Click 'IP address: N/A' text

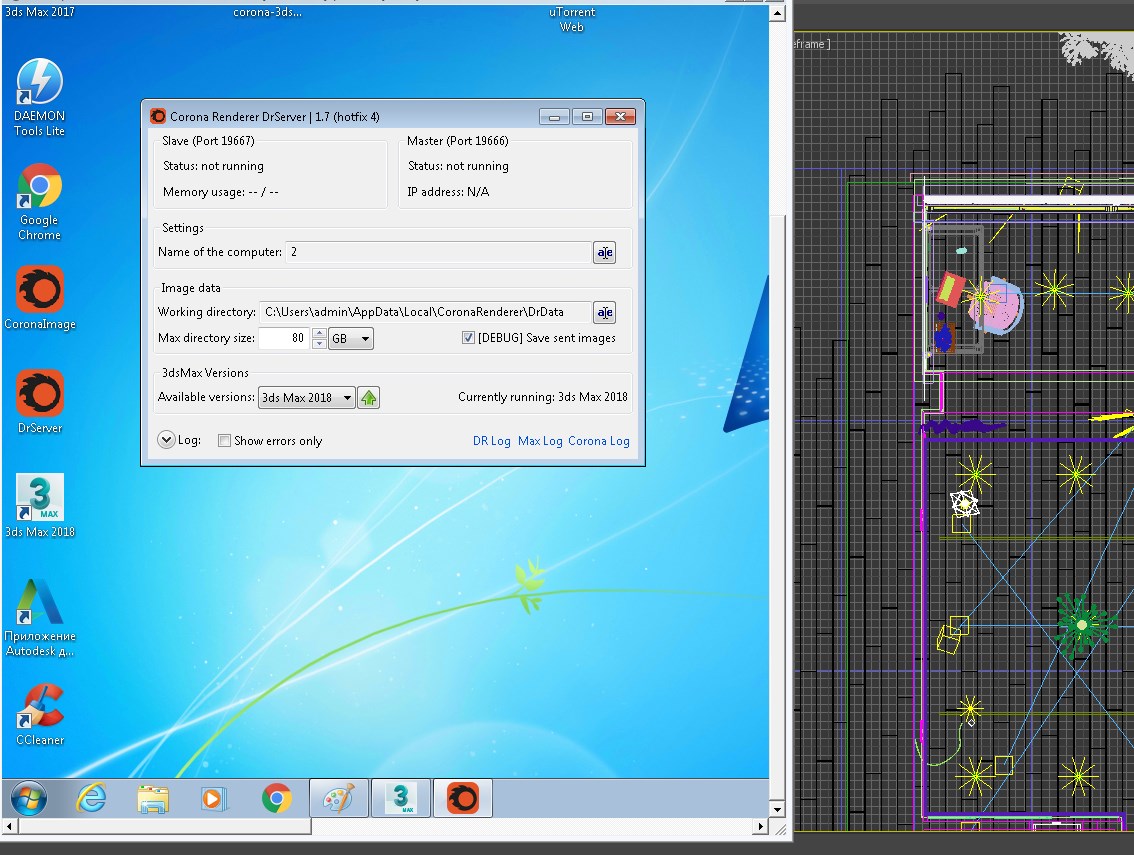click(448, 192)
